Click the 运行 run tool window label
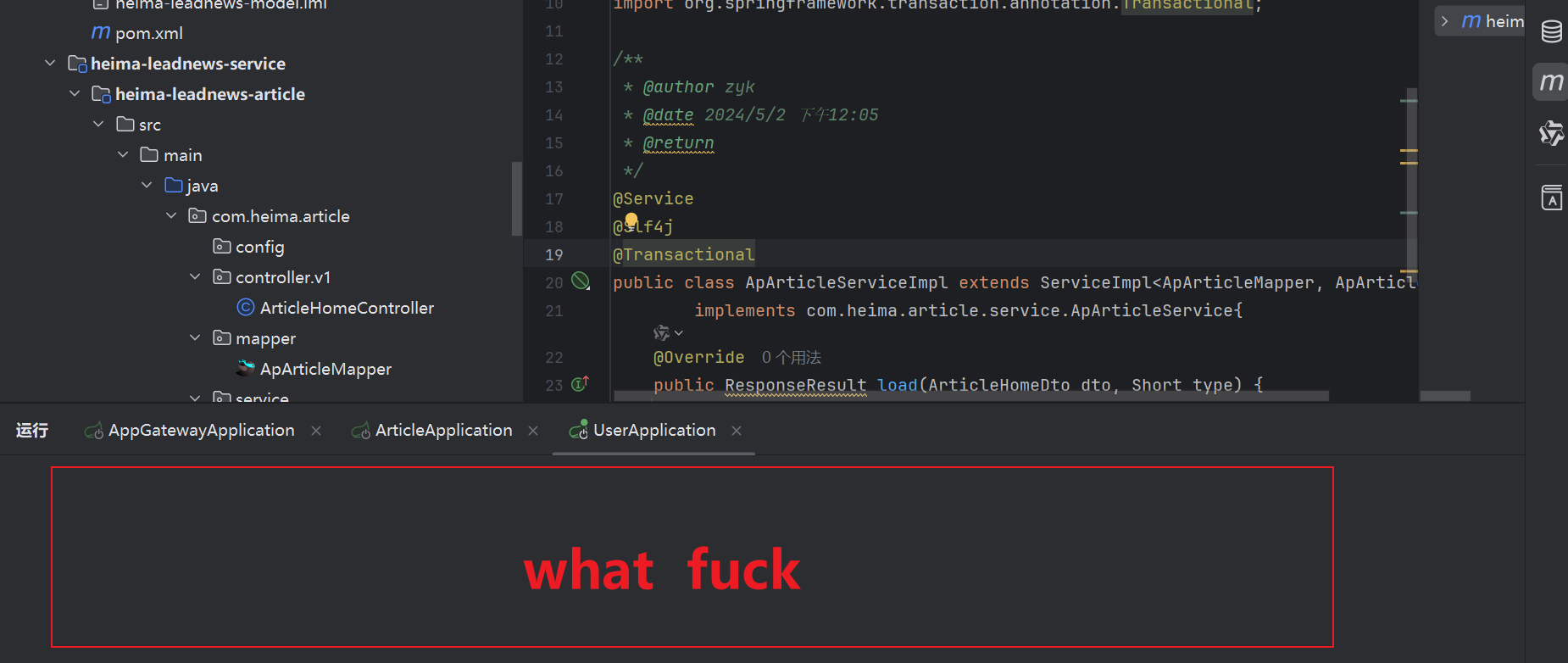 pos(32,431)
